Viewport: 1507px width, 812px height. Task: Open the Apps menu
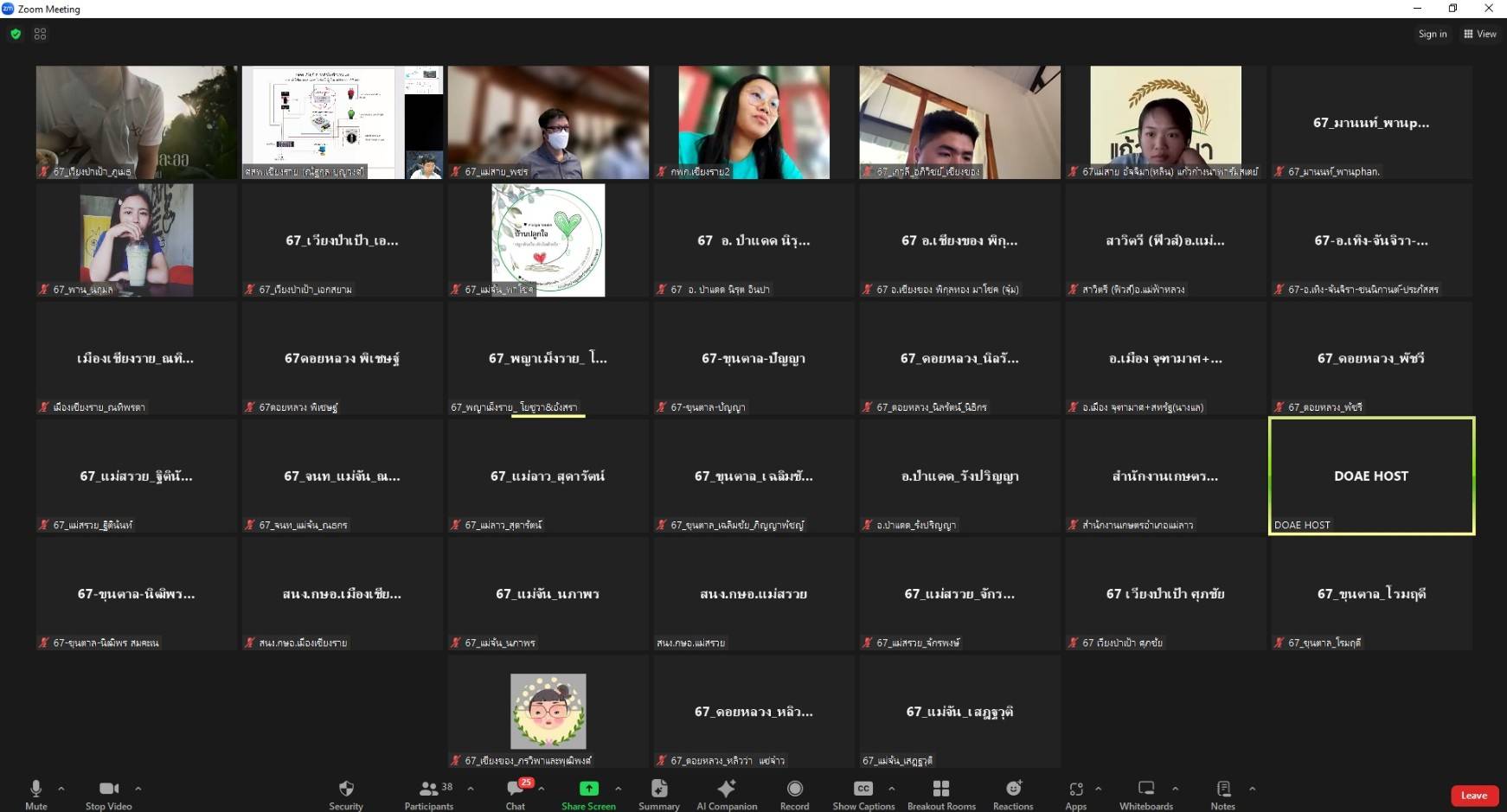(1075, 793)
